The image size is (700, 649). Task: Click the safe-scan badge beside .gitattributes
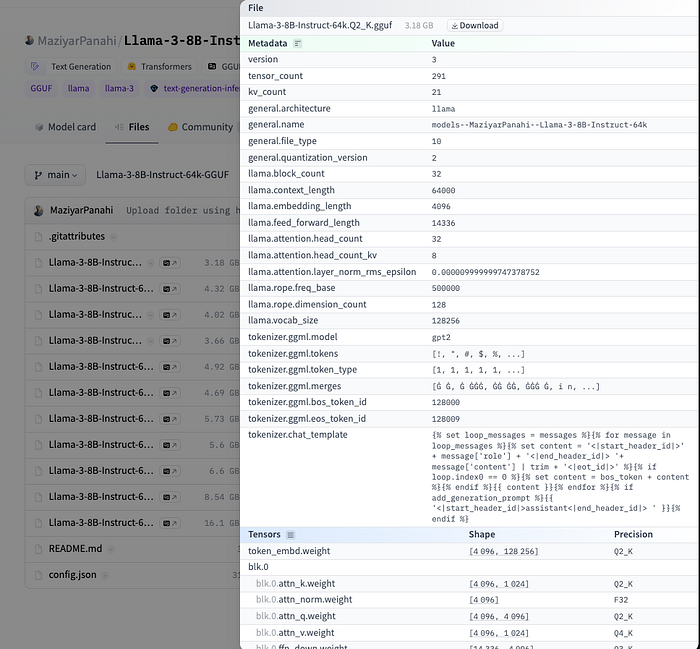[x=113, y=237]
